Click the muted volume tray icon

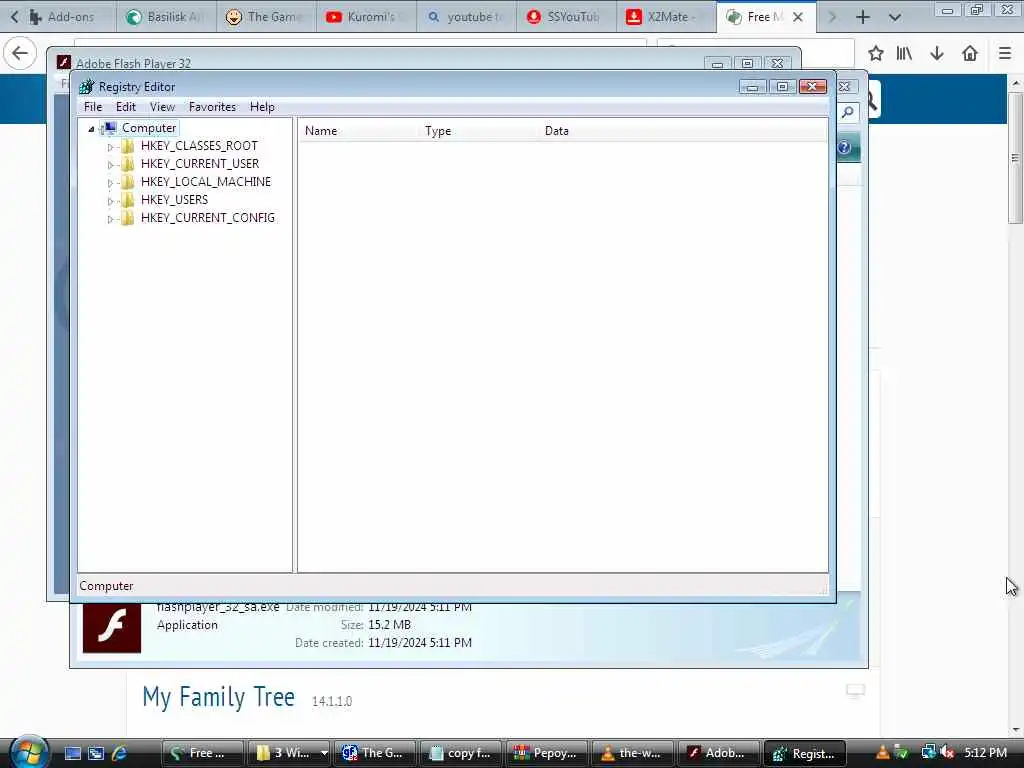[x=948, y=752]
